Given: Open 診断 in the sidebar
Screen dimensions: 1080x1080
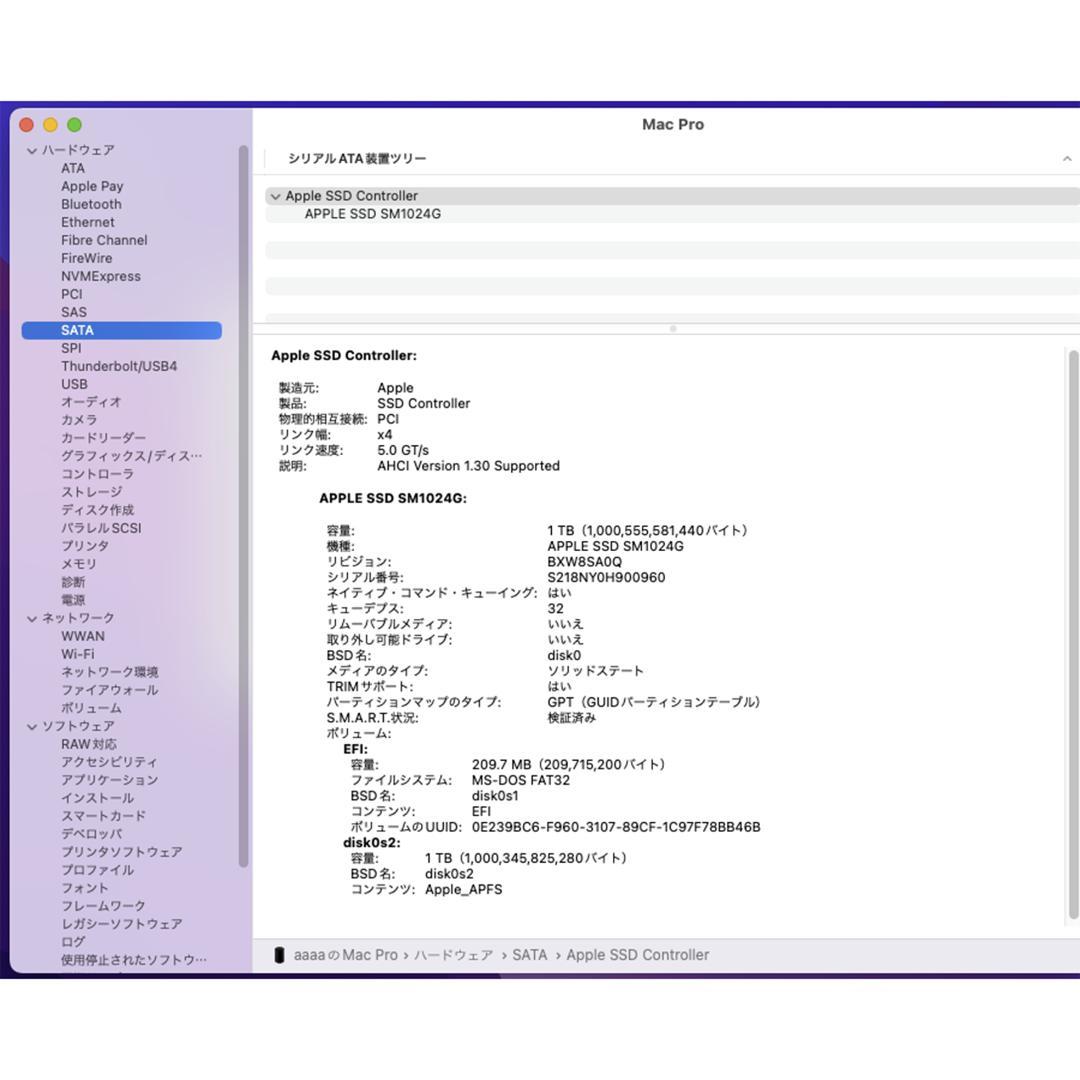Looking at the screenshot, I should 73,582.
